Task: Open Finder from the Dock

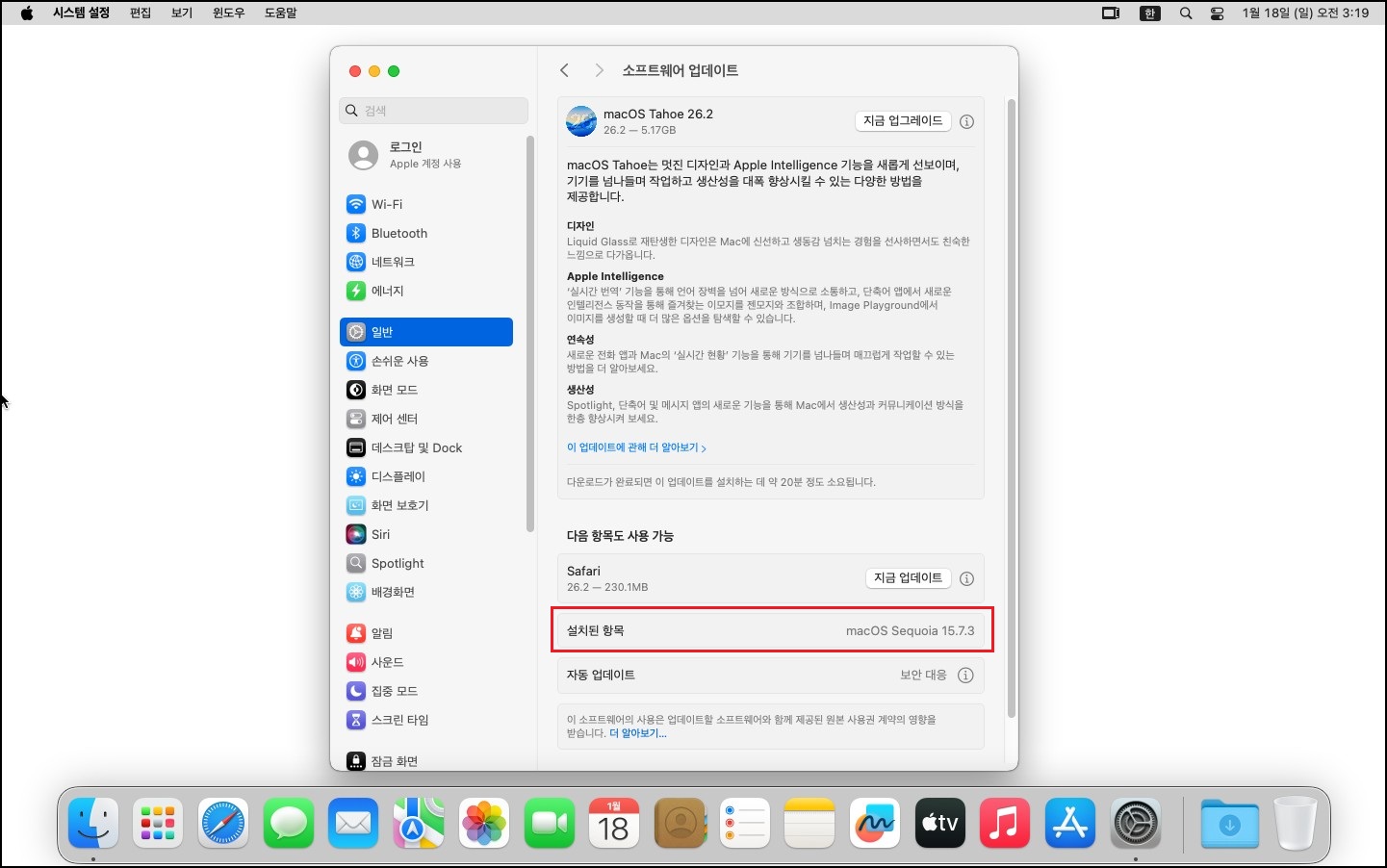Action: point(93,824)
